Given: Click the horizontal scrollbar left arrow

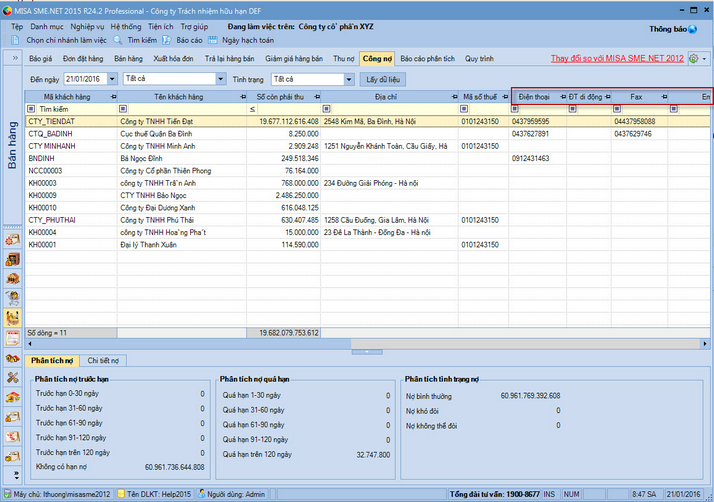Looking at the screenshot, I should 30,344.
